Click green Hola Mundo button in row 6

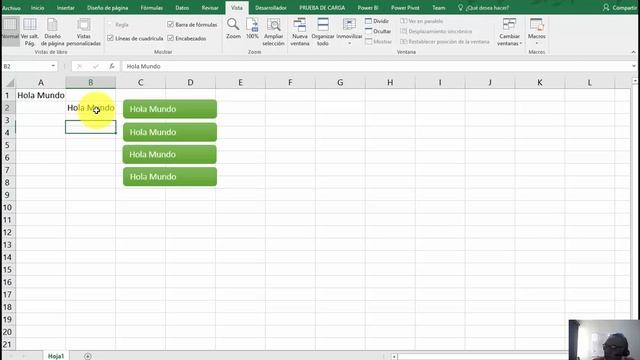(170, 154)
